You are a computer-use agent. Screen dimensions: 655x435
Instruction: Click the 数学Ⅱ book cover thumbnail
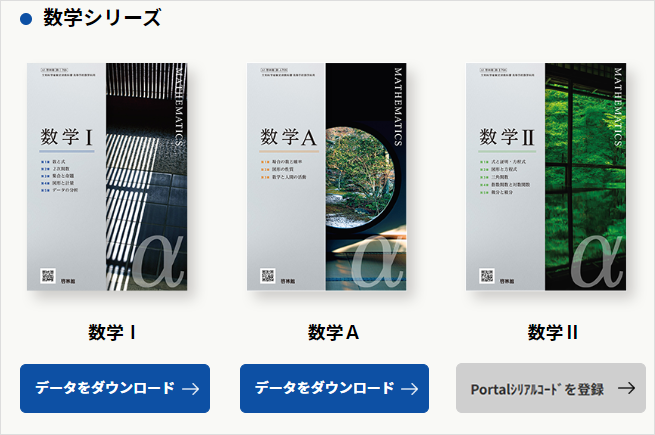[x=546, y=176]
